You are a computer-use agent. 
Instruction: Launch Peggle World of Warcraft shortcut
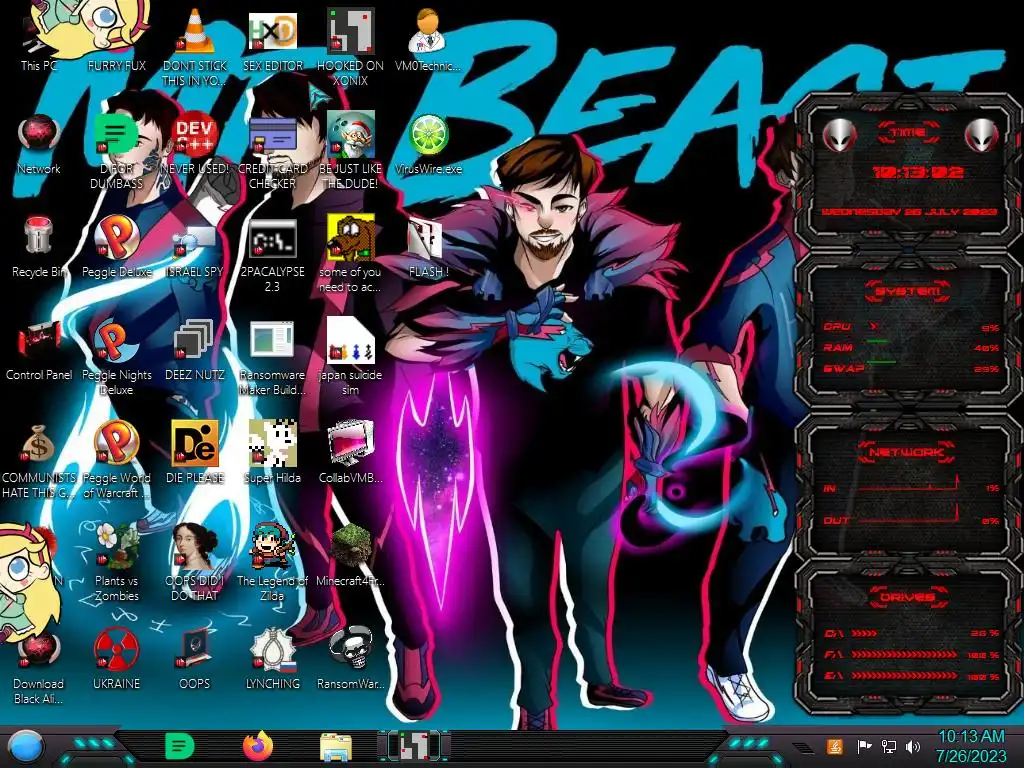116,461
